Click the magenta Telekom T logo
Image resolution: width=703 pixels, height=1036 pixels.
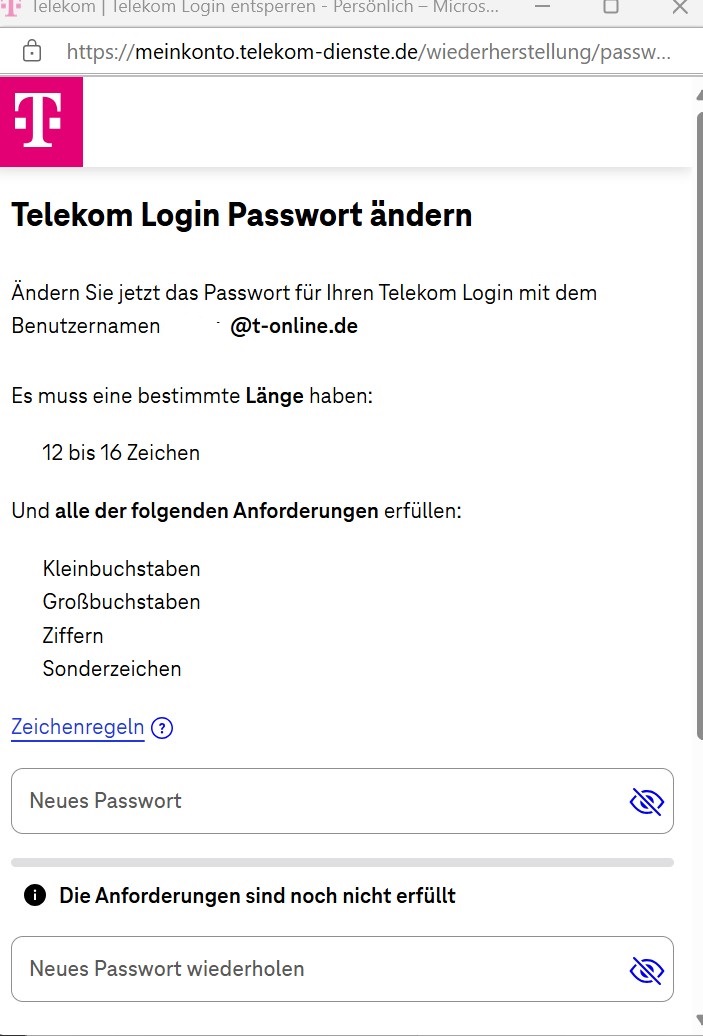(x=41, y=122)
